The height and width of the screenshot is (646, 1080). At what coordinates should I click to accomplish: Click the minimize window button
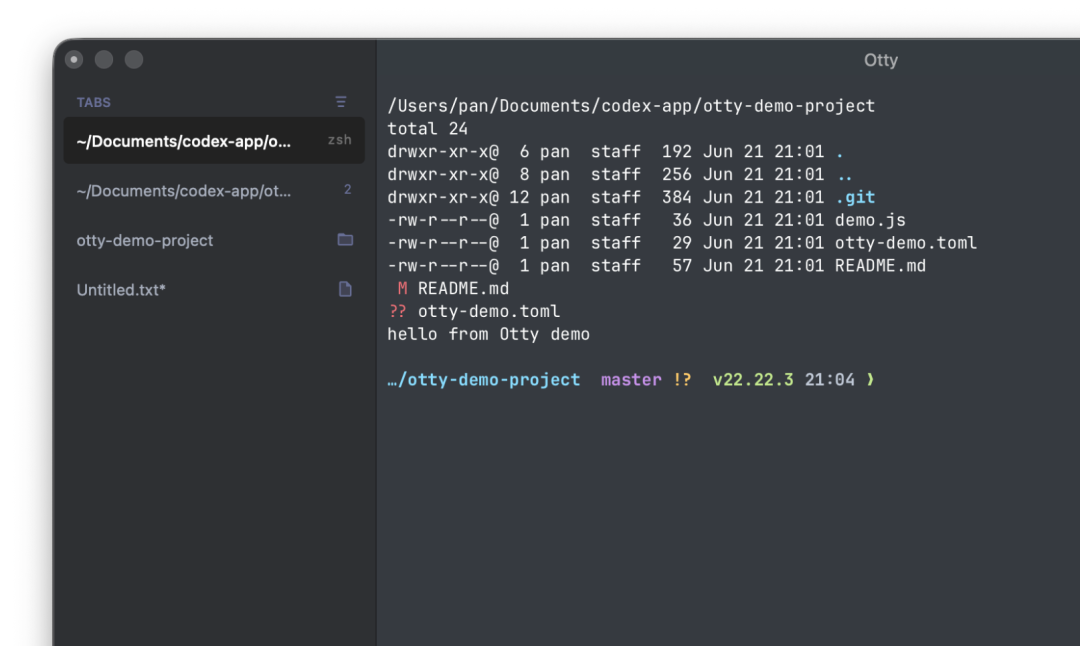pyautogui.click(x=104, y=60)
